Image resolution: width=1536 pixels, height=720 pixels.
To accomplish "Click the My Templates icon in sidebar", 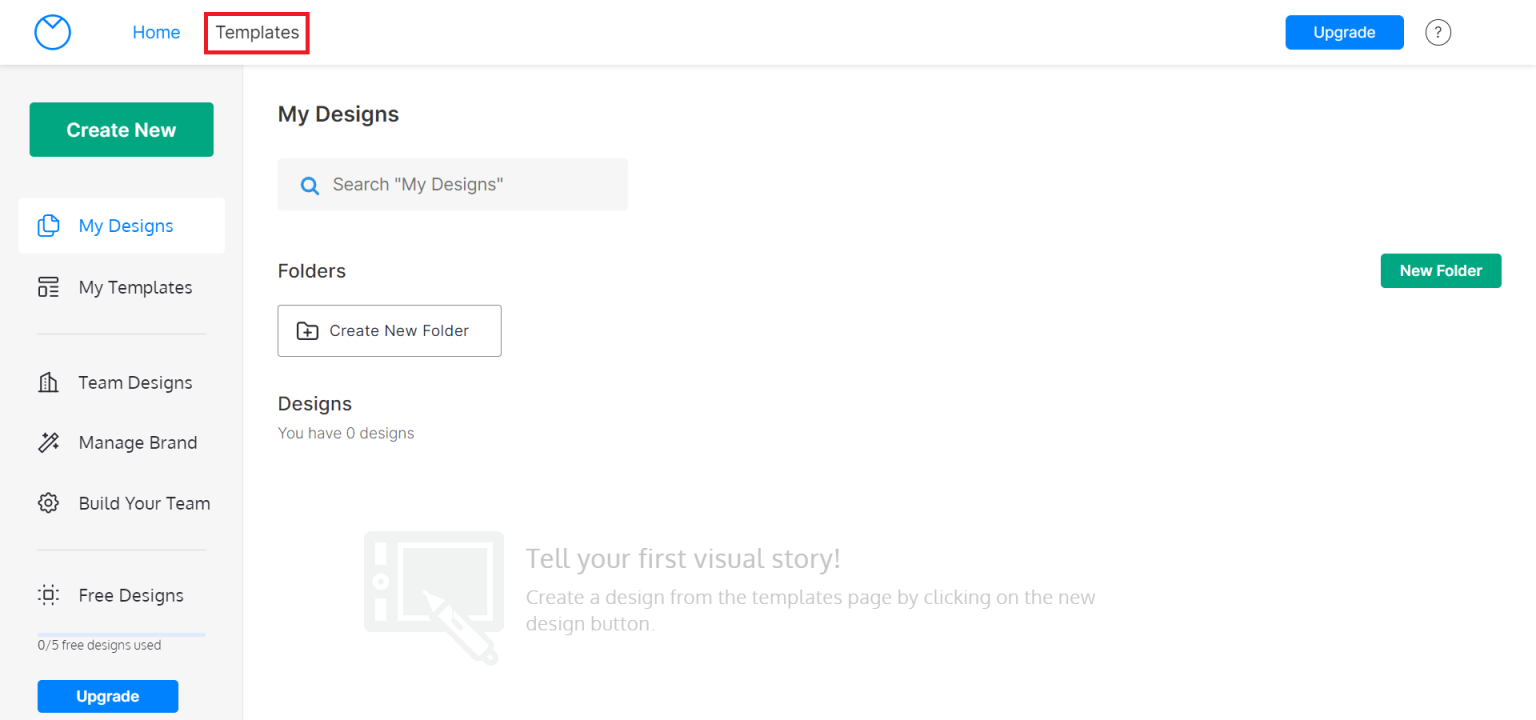I will tap(48, 287).
